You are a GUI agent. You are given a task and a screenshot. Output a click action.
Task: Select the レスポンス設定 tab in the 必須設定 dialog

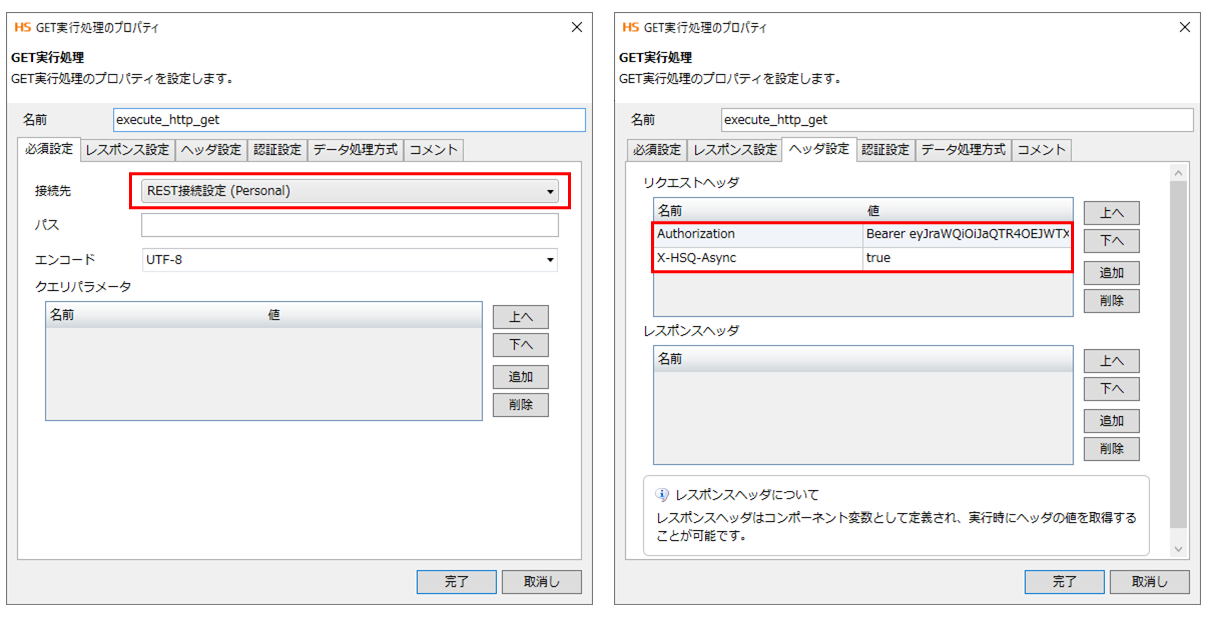(x=127, y=150)
